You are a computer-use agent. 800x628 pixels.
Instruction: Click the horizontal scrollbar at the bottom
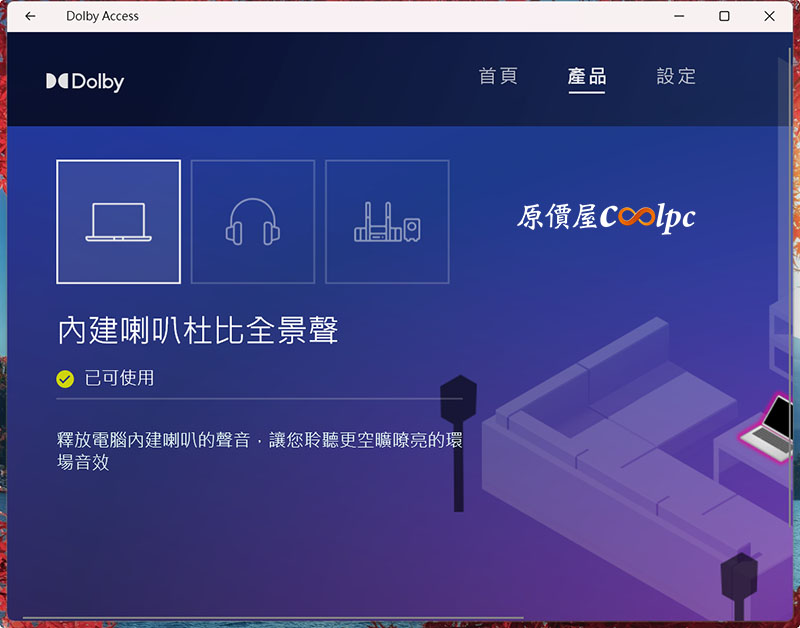[x=273, y=618]
